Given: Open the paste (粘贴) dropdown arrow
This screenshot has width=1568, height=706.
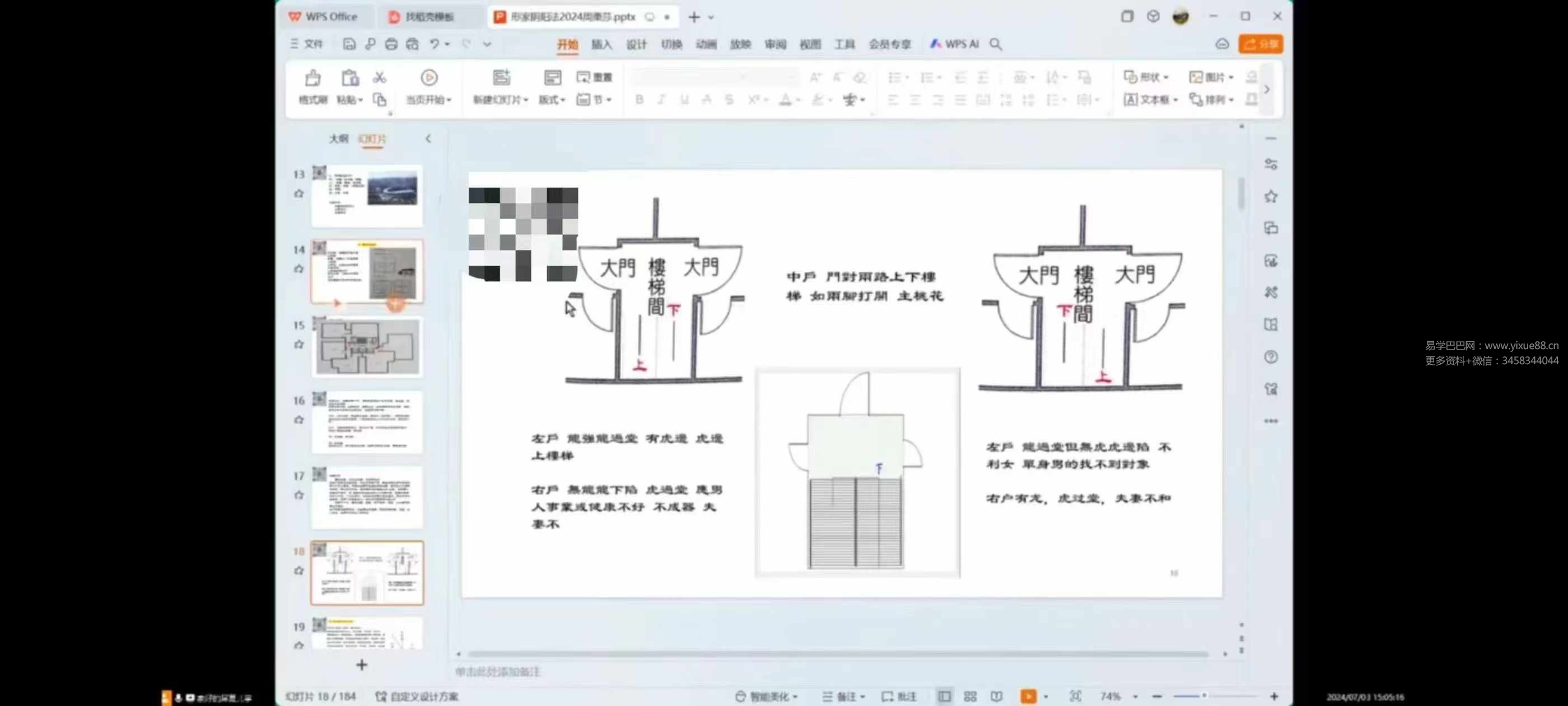Looking at the screenshot, I should 360,100.
